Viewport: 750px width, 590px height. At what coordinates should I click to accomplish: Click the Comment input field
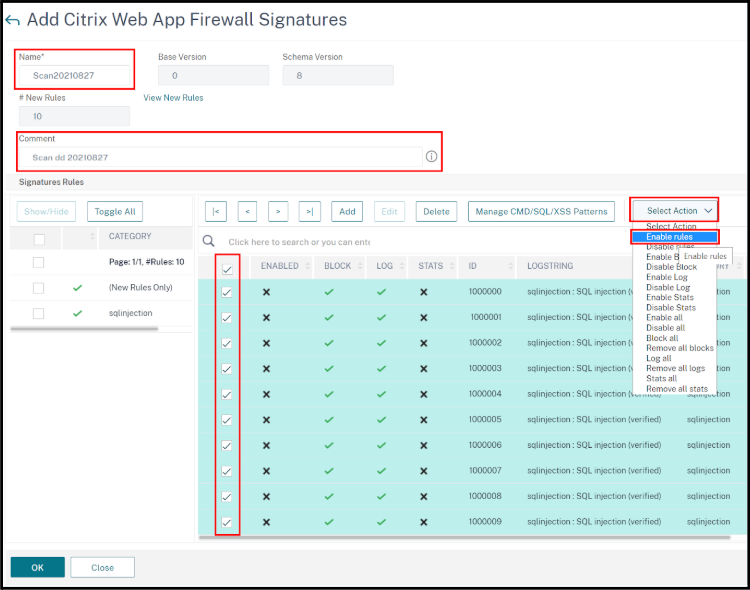(x=221, y=157)
